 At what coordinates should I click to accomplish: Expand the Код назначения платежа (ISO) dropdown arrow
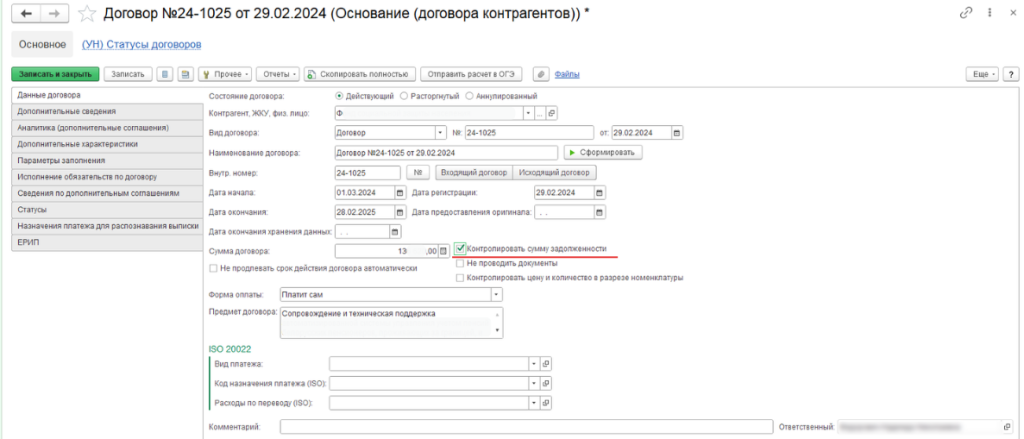coord(536,383)
